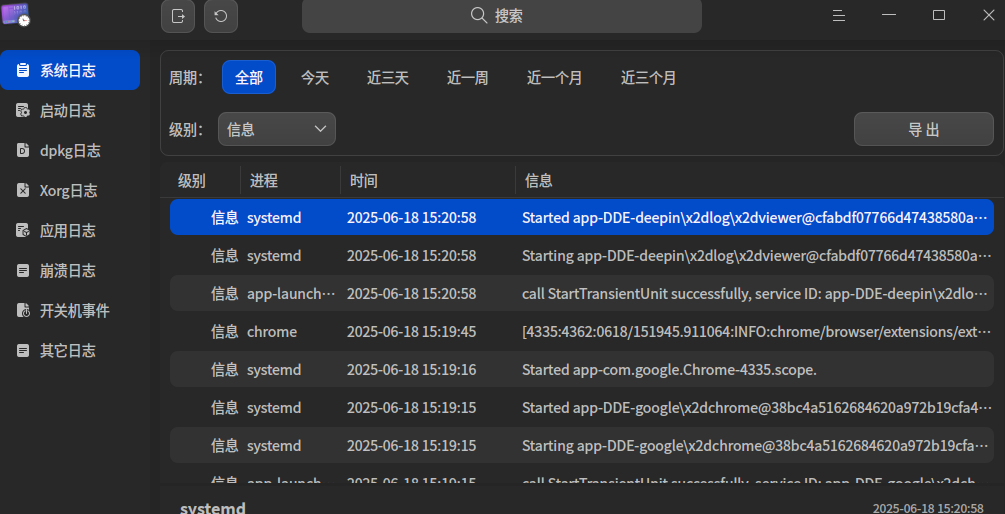Viewport: 1005px width, 514px height.
Task: Click the 搜索 search field
Action: [502, 16]
